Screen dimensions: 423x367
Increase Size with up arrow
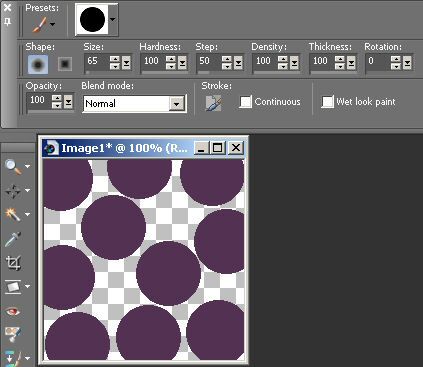pos(115,58)
